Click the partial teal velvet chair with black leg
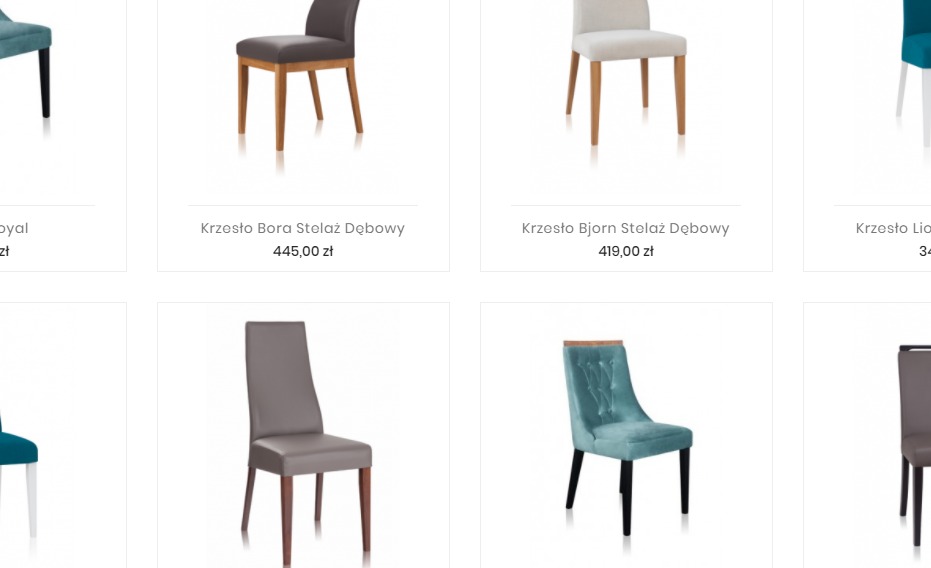The width and height of the screenshot is (931, 568). click(x=26, y=65)
